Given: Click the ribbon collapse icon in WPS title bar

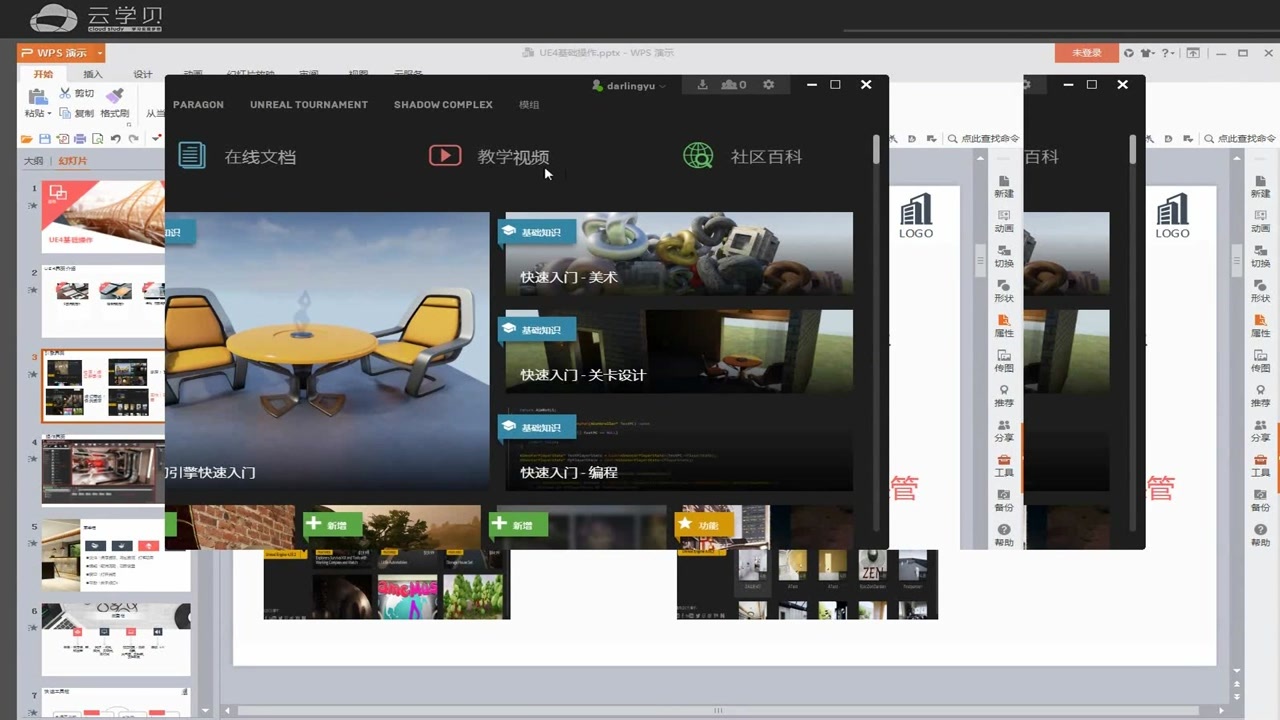Looking at the screenshot, I should (1193, 53).
